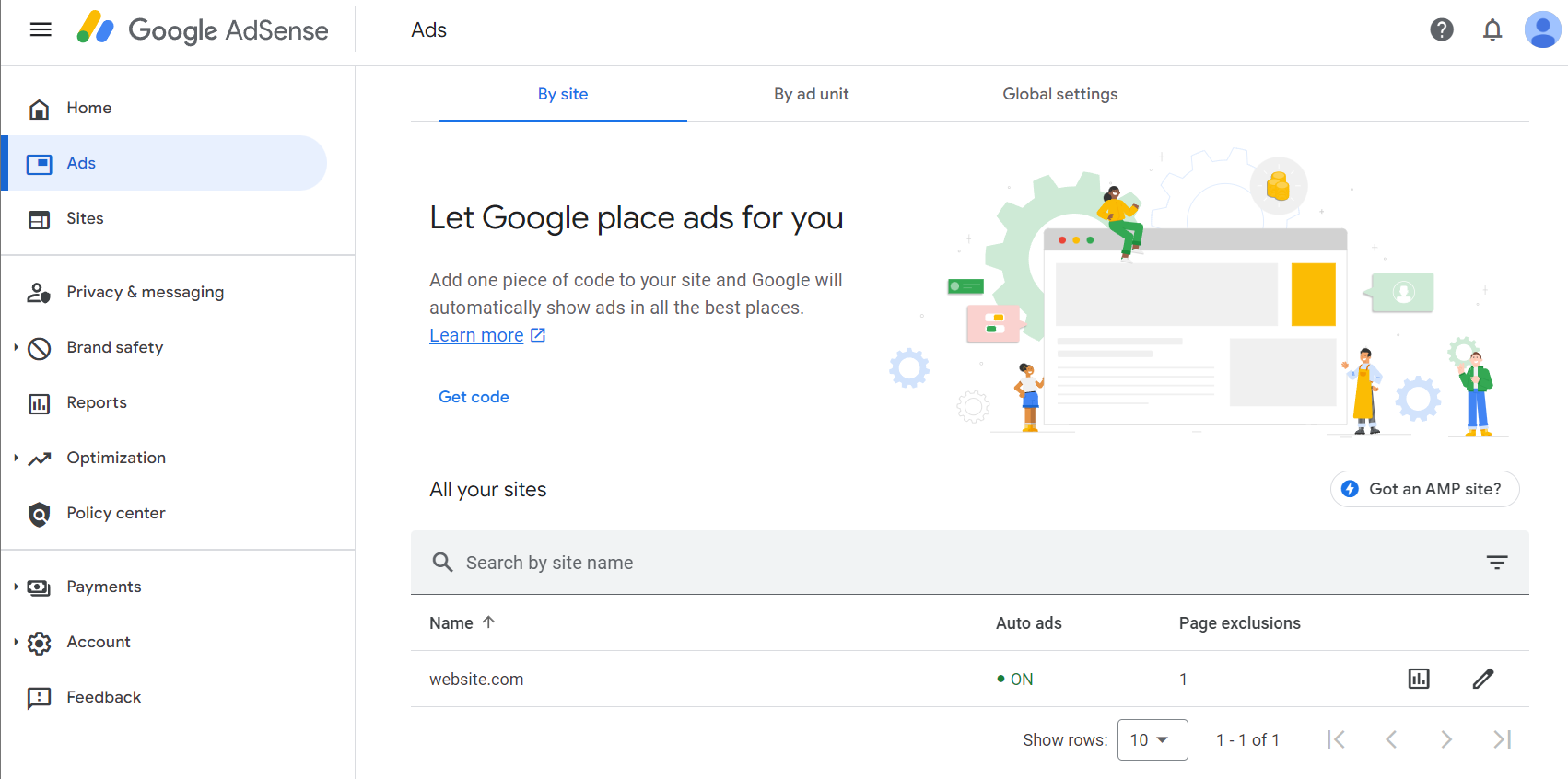Open the Reports menu item
Viewport: 1568px width, 779px height.
point(164,402)
